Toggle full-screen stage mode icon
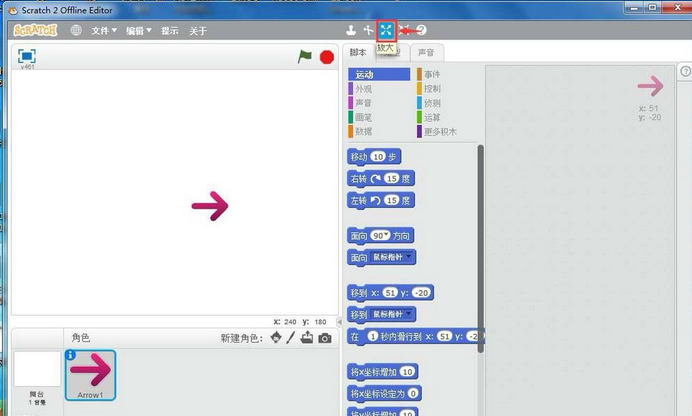 click(x=27, y=56)
